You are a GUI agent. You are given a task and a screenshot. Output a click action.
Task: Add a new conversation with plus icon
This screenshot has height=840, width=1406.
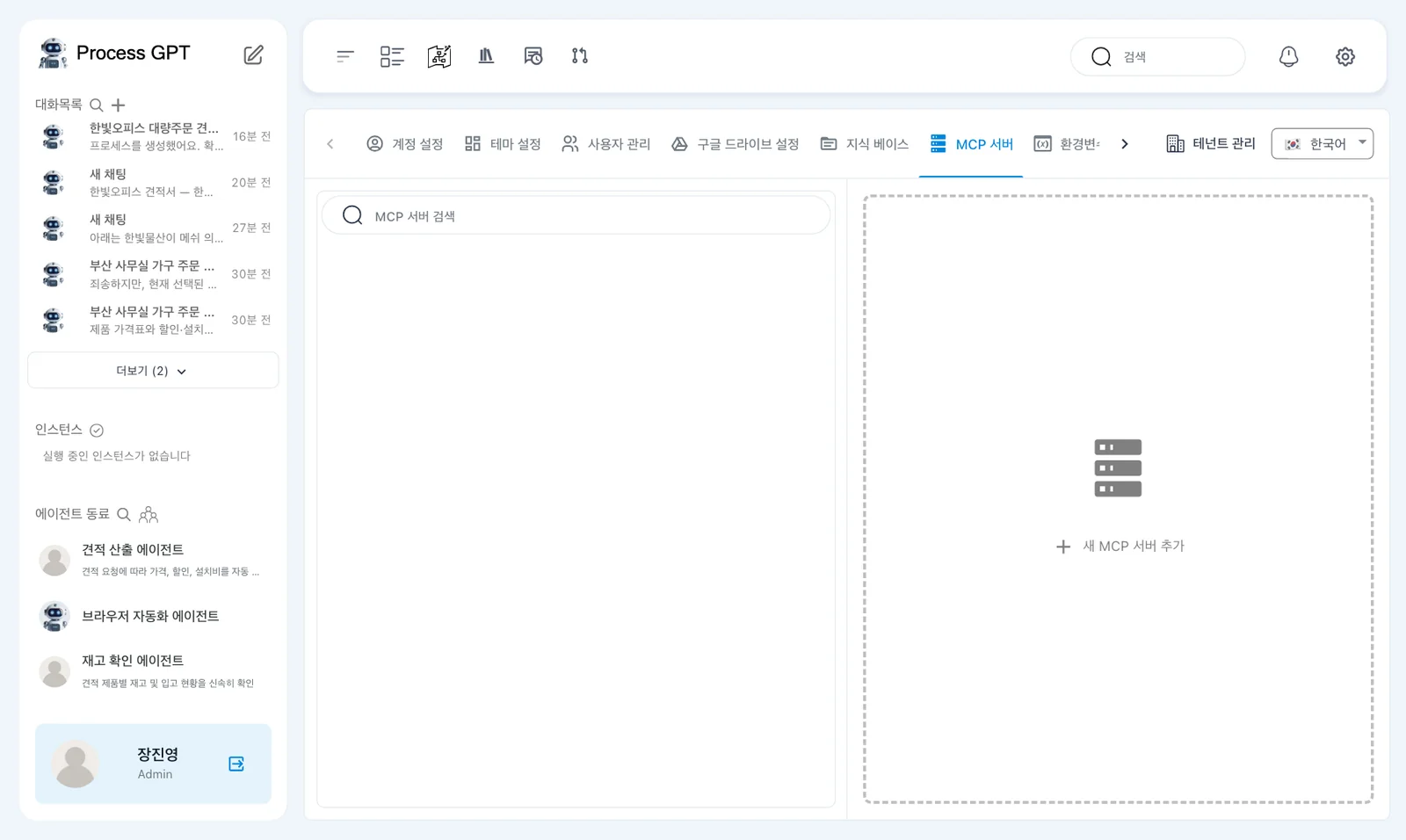tap(119, 105)
